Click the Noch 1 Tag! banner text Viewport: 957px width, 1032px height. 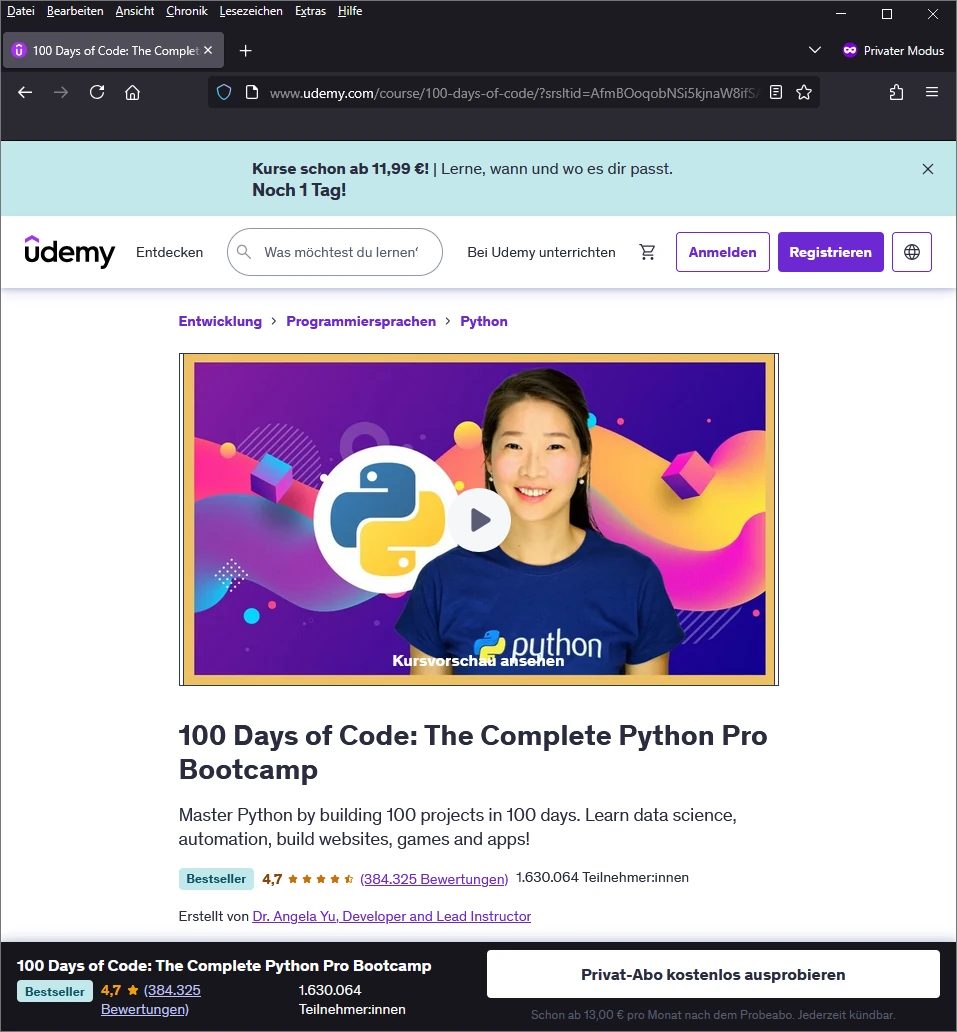pos(299,190)
